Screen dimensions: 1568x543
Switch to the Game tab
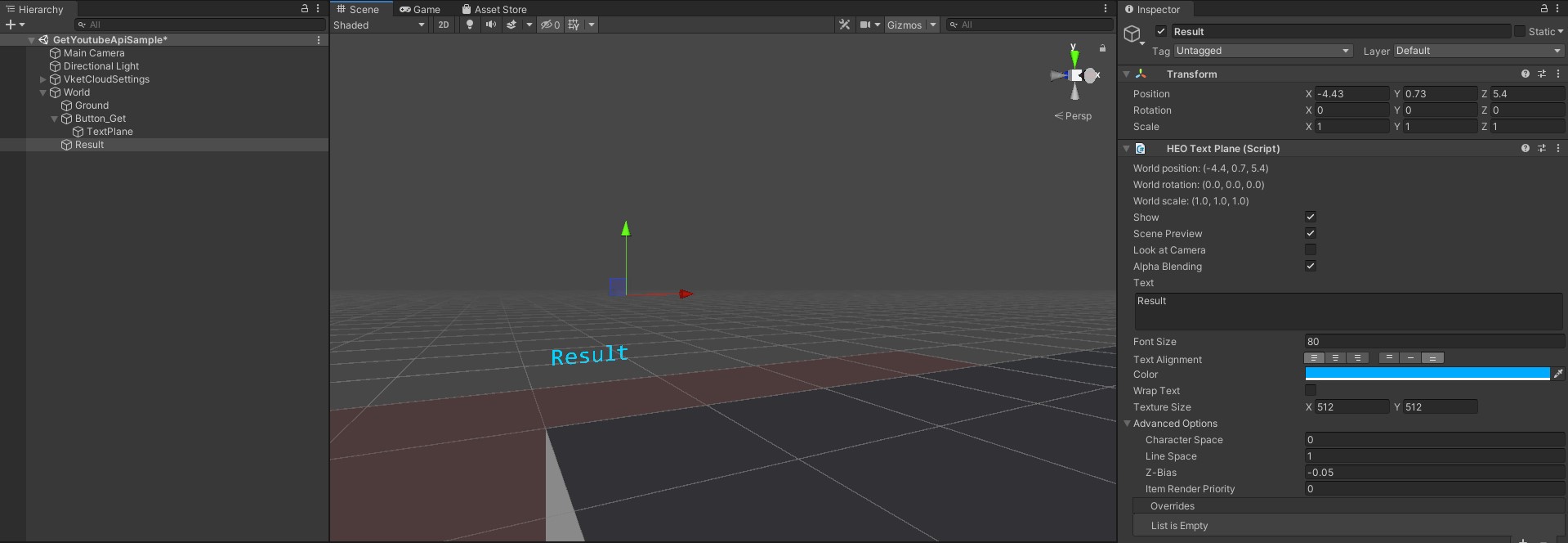(420, 9)
